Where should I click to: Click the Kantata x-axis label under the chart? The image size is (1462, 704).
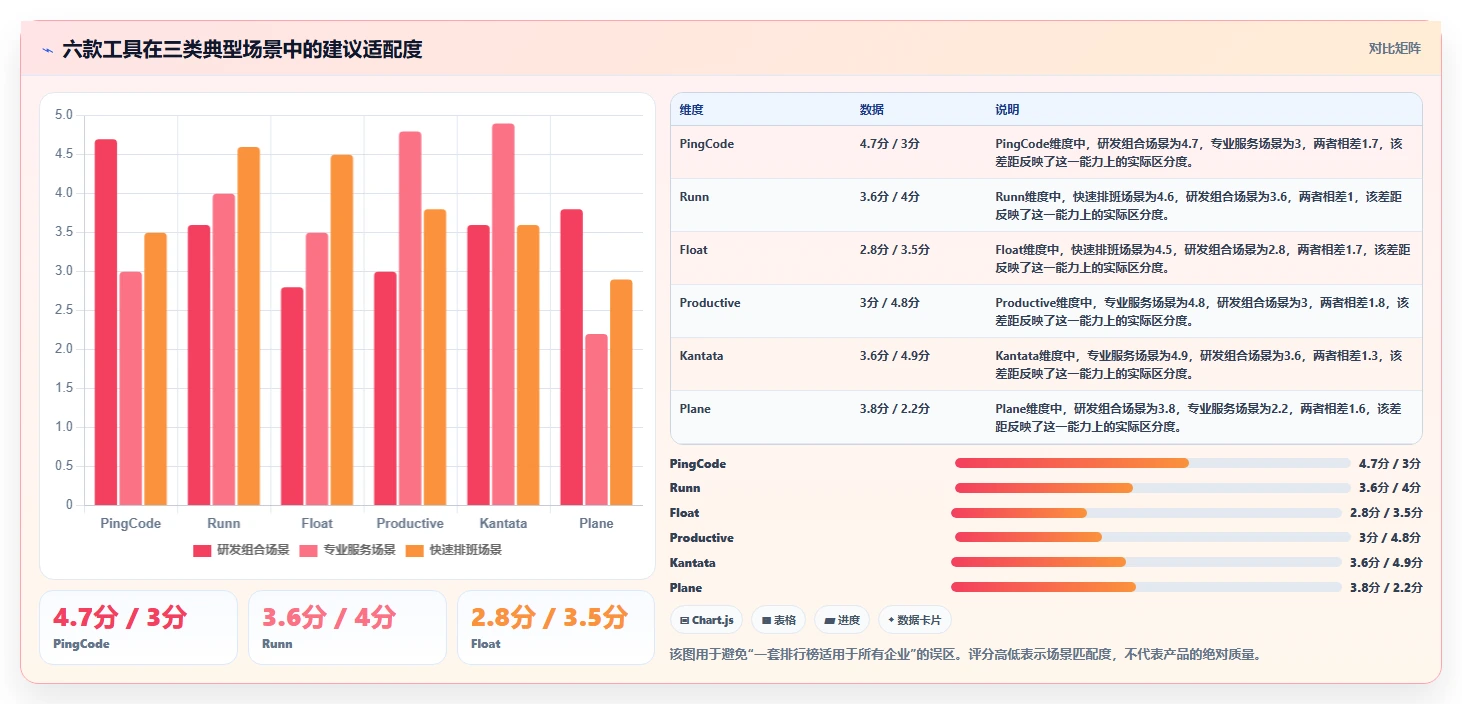pyautogui.click(x=503, y=523)
